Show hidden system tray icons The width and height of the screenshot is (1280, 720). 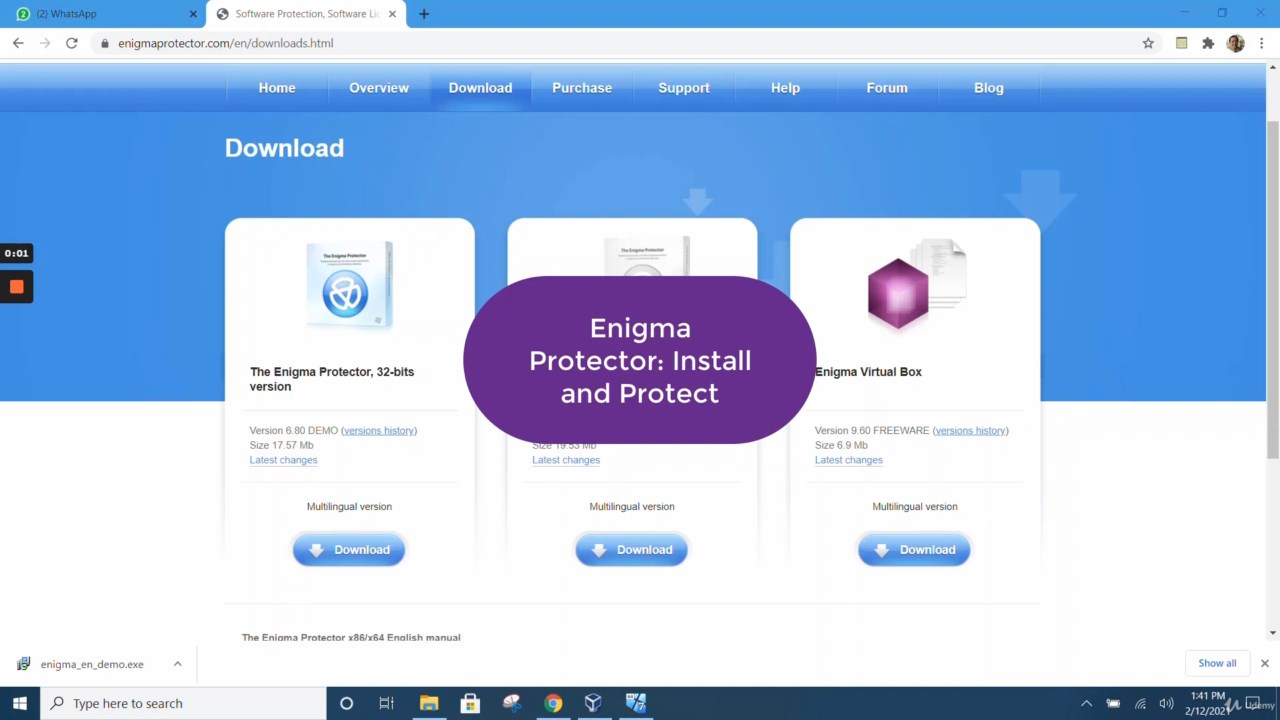click(x=1087, y=703)
